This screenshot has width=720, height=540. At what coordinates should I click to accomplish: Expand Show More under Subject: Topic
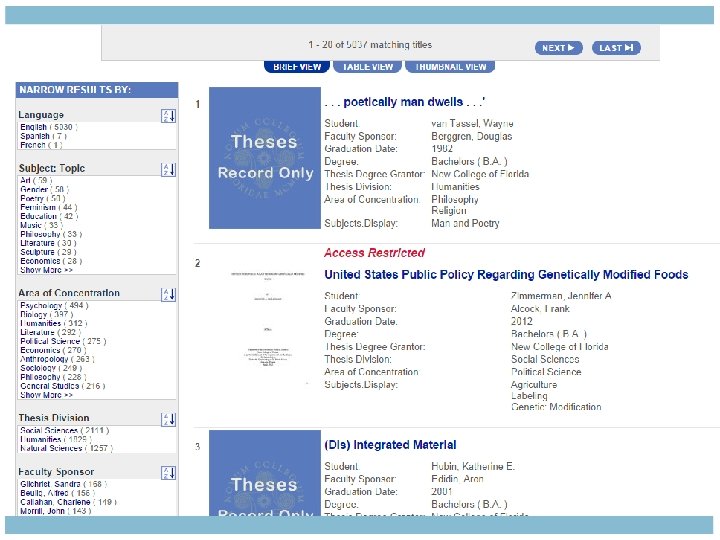46,270
